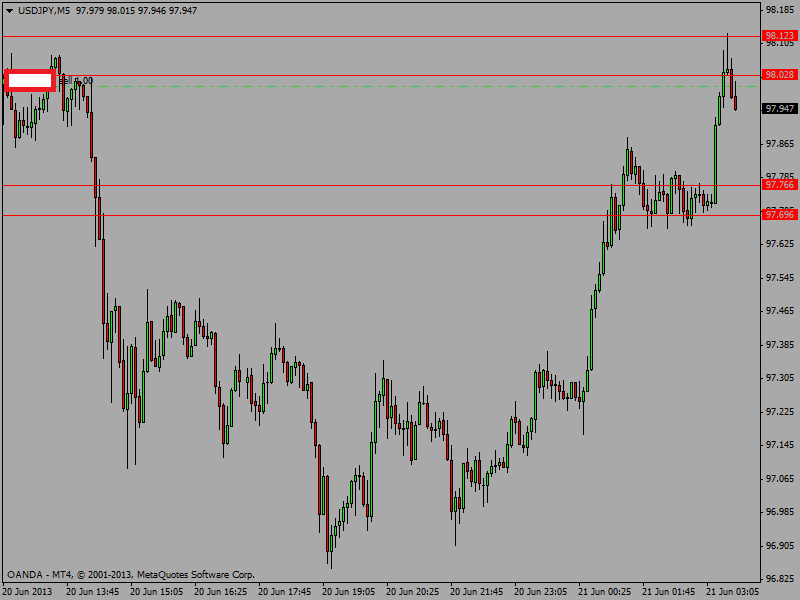This screenshot has height=600, width=800.
Task: Select the OHLC values 97.979 98.015 97.946 97.947
Action: [136, 11]
